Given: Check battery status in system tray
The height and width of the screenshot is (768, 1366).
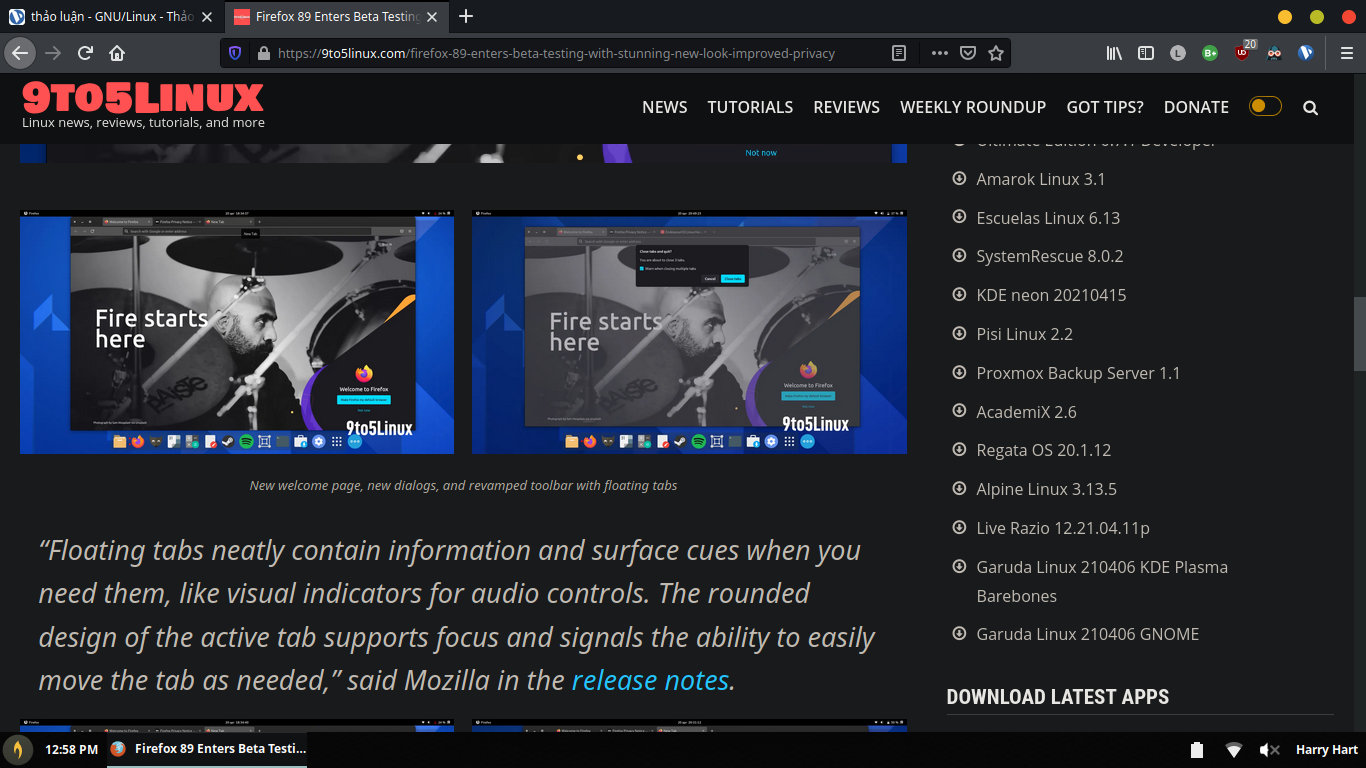Looking at the screenshot, I should click(1197, 750).
